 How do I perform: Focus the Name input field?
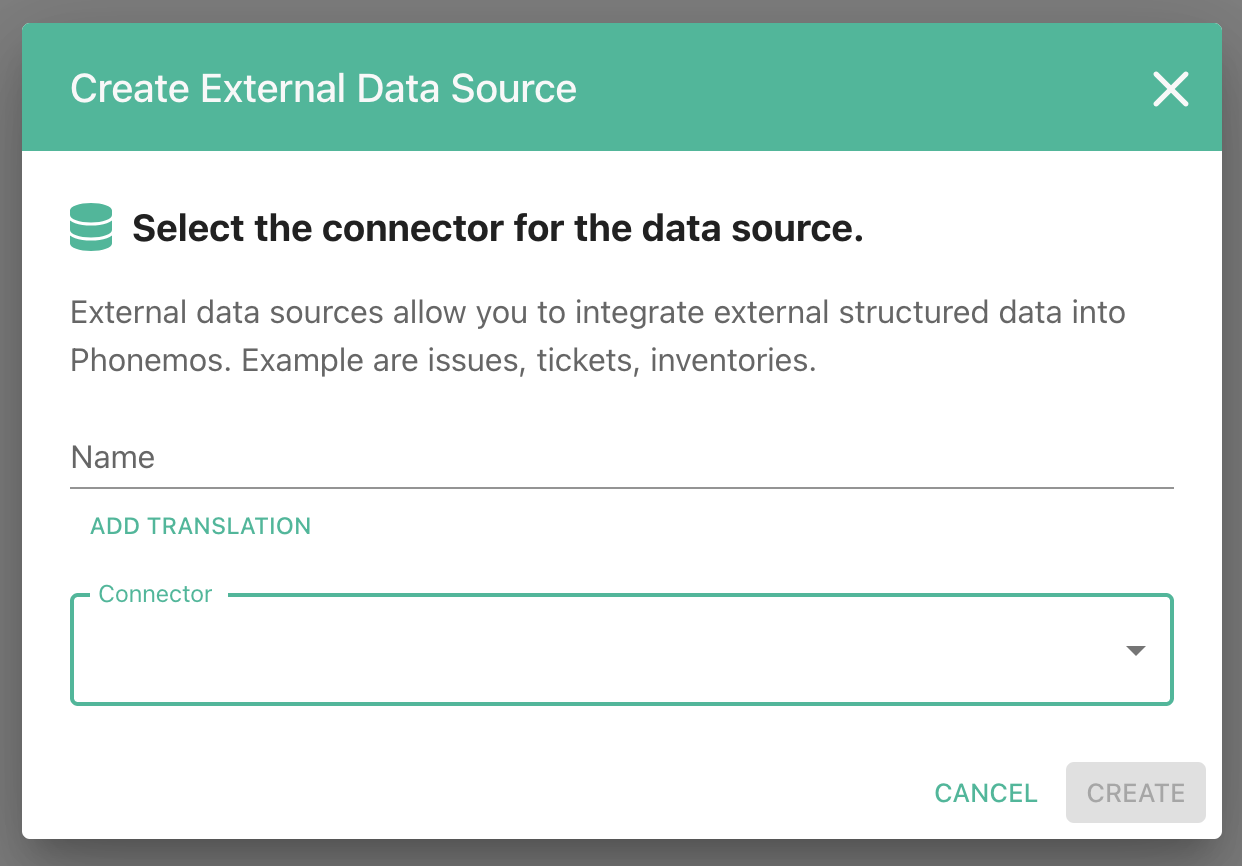pyautogui.click(x=620, y=458)
